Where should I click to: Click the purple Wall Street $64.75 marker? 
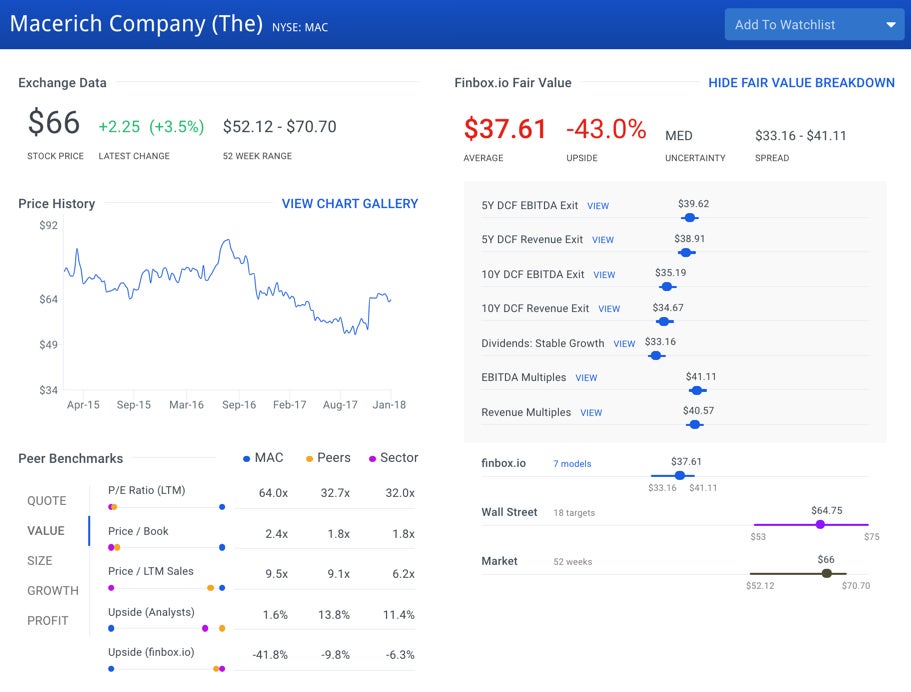coord(820,524)
